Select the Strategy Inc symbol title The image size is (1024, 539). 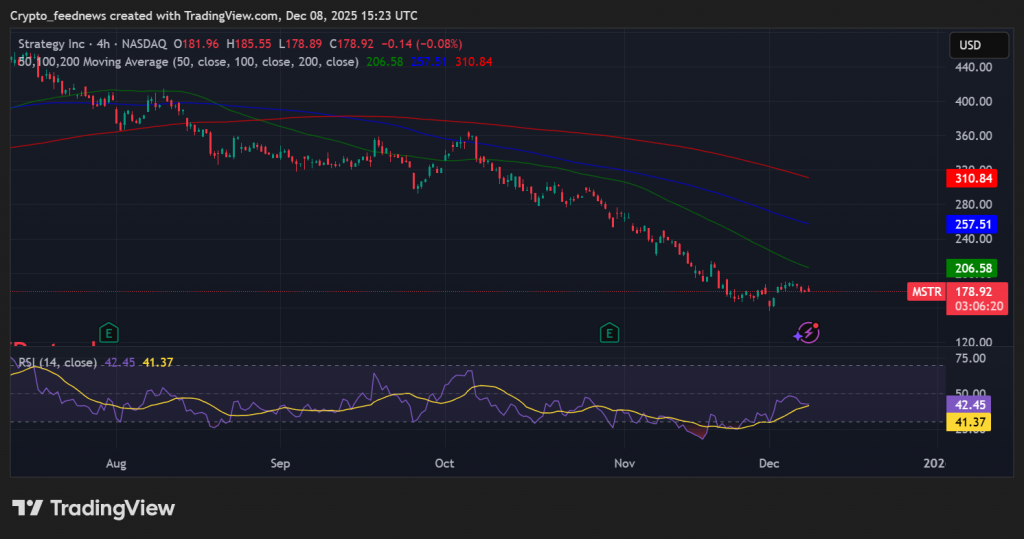(x=52, y=44)
